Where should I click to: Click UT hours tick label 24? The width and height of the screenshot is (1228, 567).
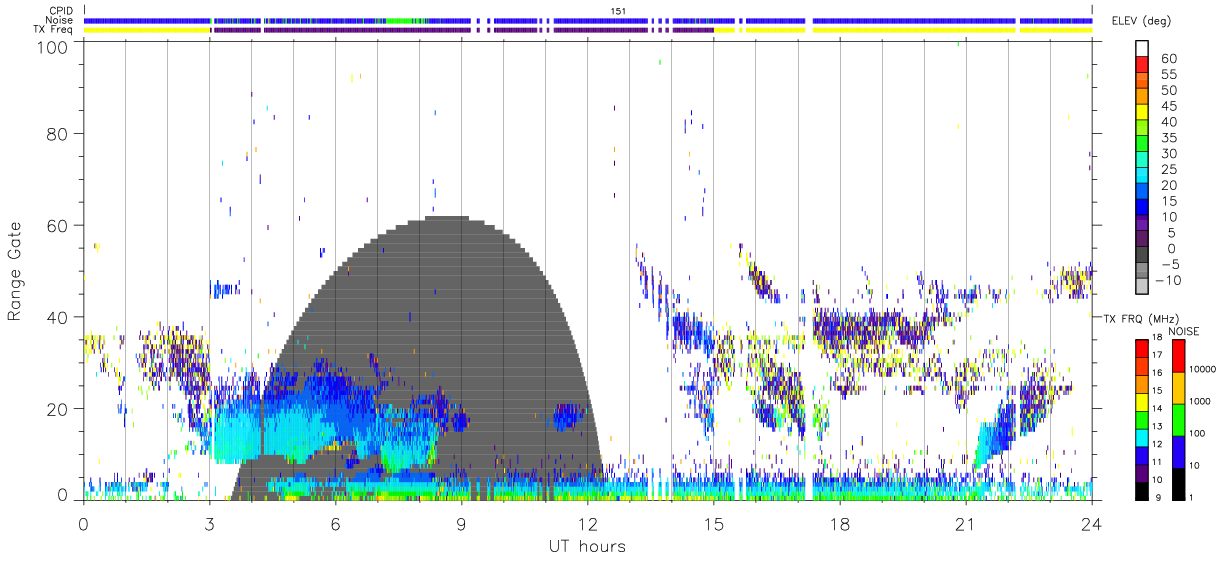1091,524
